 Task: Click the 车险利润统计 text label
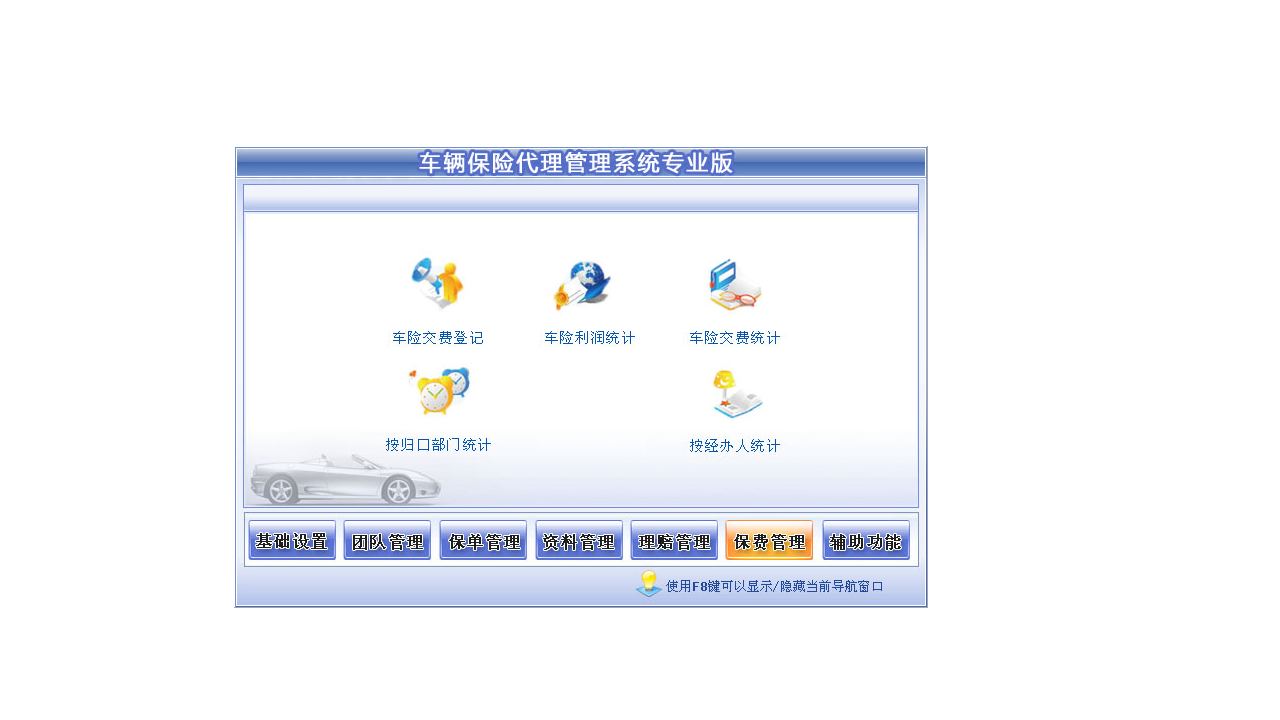click(588, 337)
